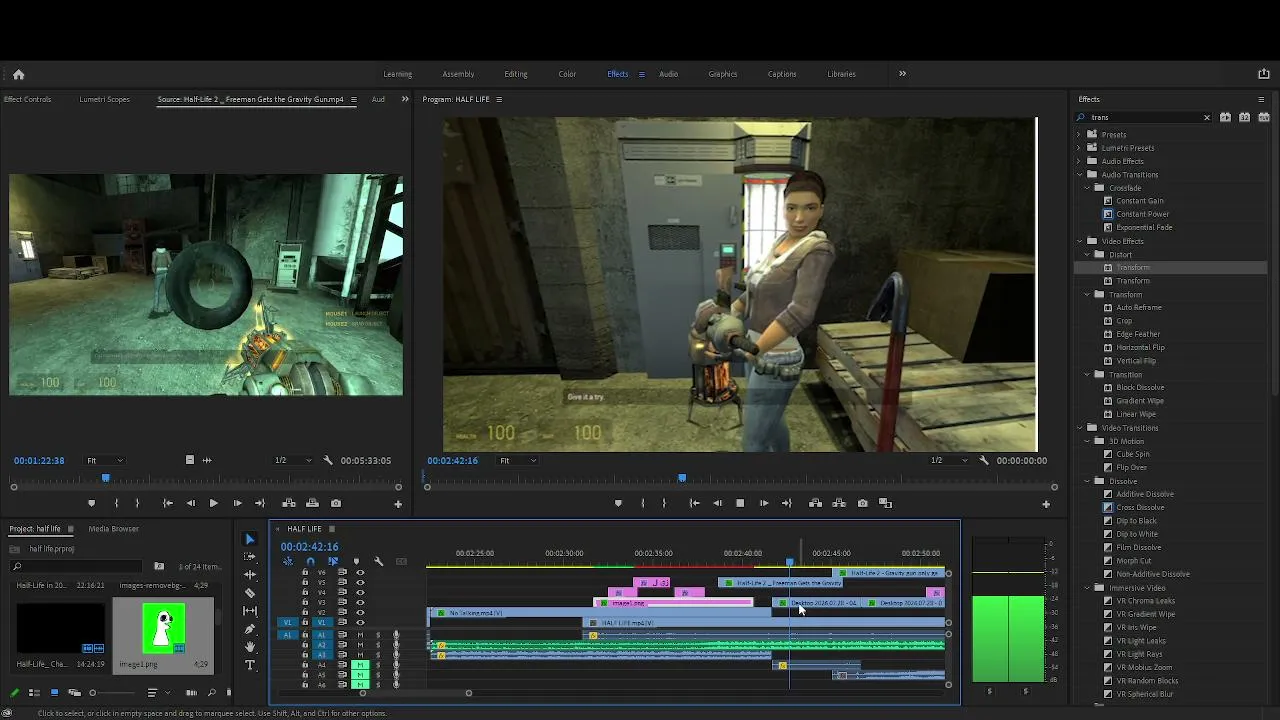
Task: Hide video track V6 eye
Action: 360,573
